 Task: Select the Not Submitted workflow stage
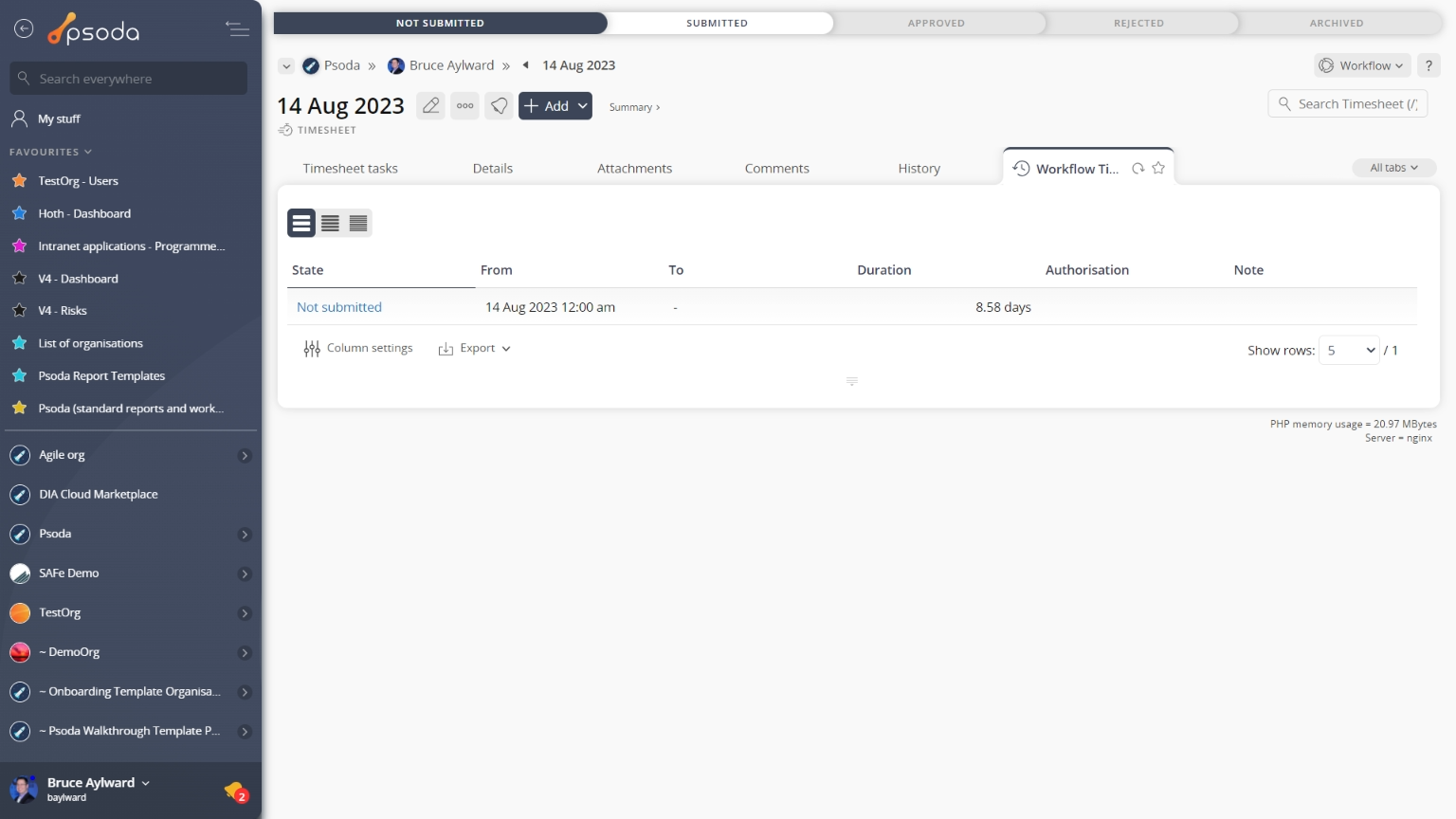point(440,23)
